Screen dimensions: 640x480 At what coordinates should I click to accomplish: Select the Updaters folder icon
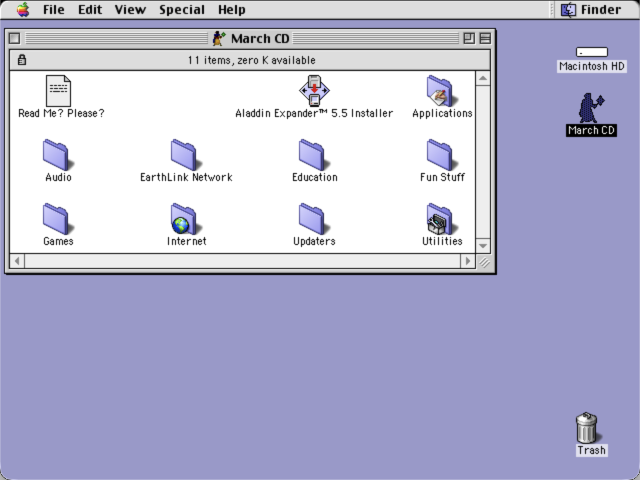point(314,219)
